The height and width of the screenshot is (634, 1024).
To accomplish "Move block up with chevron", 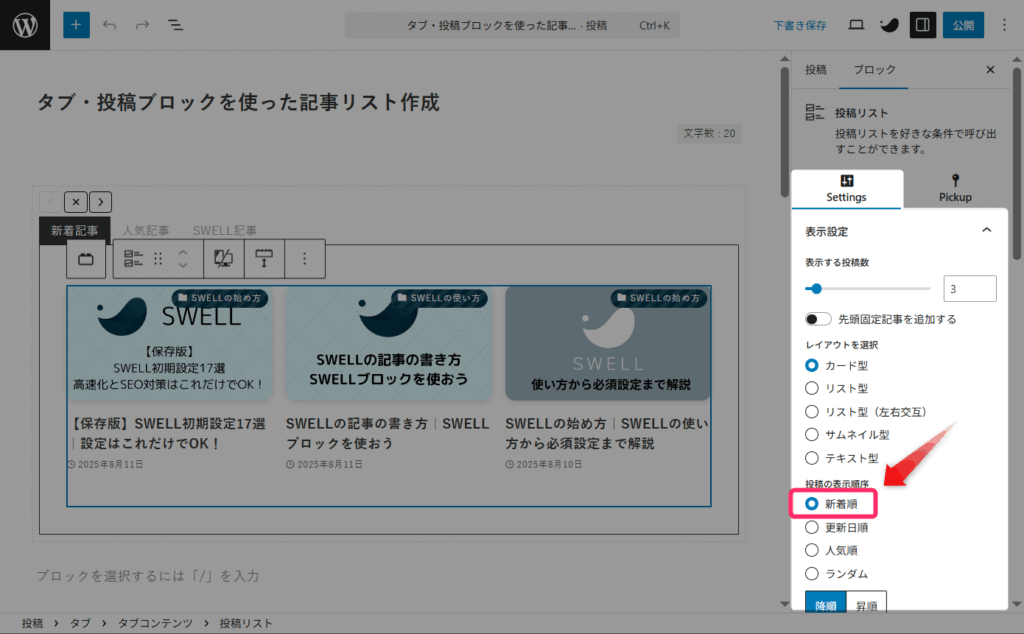I will (183, 252).
